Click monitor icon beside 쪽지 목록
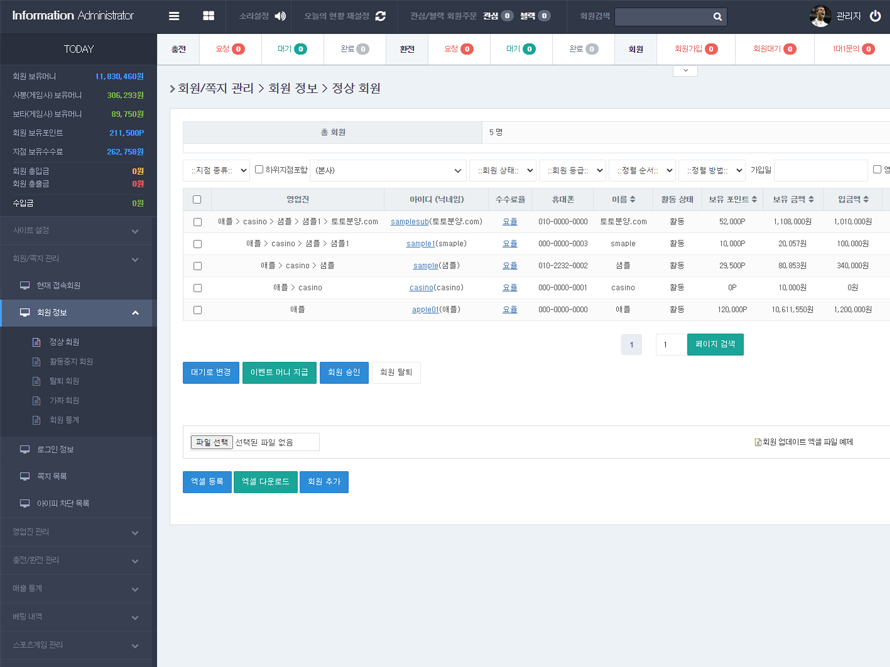This screenshot has width=890, height=667. tap(25, 476)
